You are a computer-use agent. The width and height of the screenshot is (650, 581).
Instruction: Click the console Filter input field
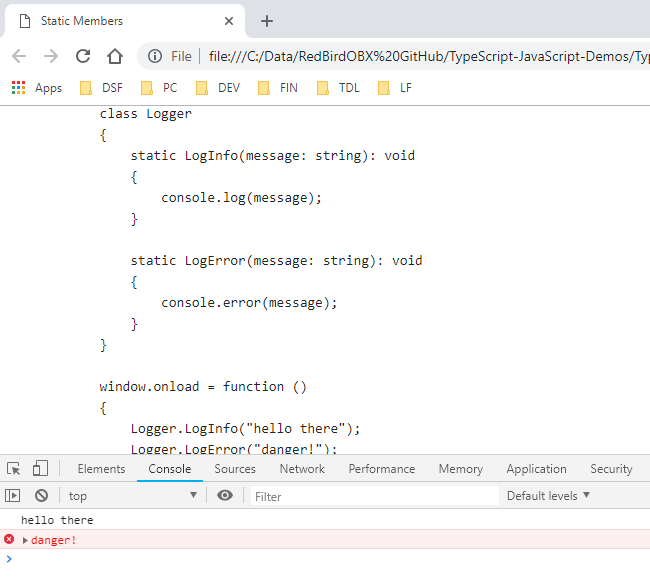pos(372,495)
